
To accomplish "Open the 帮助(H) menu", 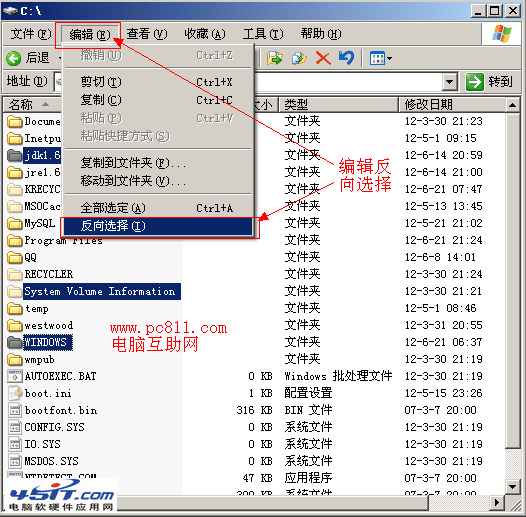I will [x=321, y=34].
